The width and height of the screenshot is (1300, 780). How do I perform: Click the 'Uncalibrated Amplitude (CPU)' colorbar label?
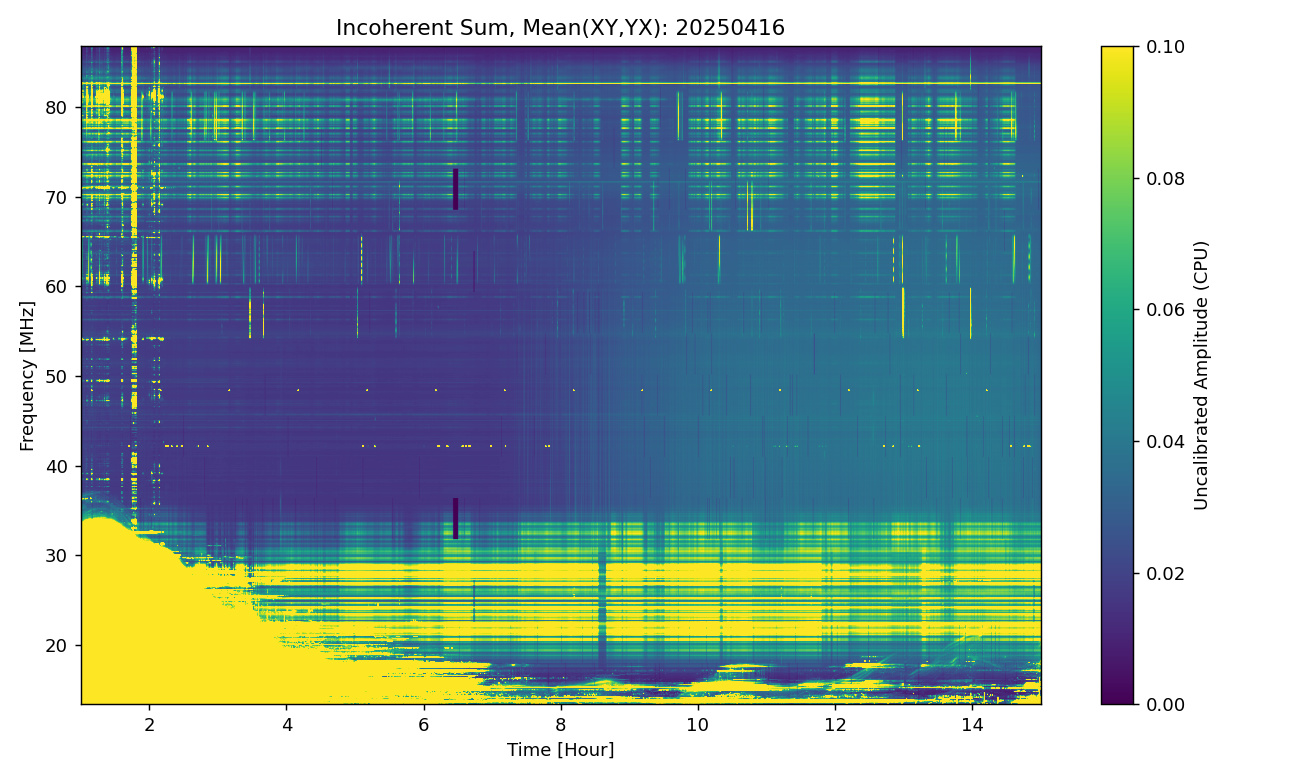click(1202, 375)
